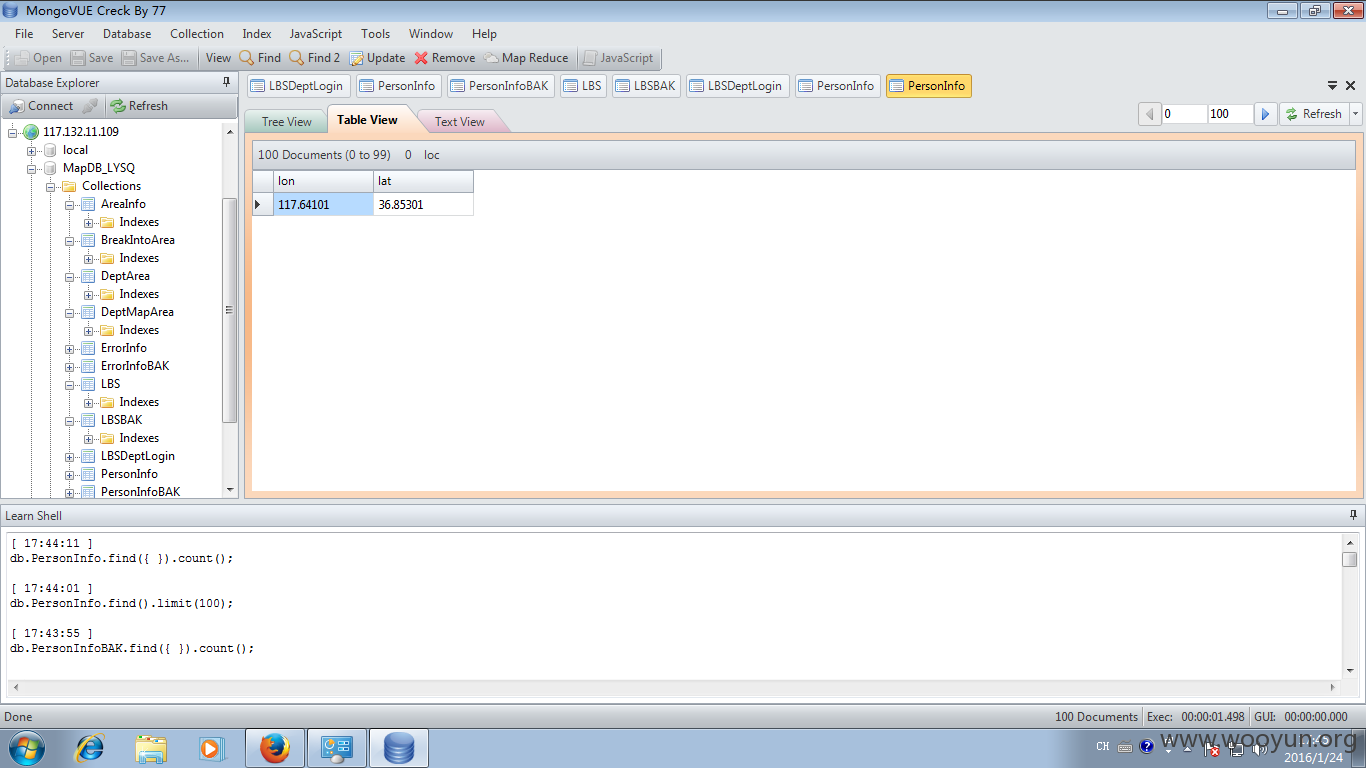Open the File menu
The width and height of the screenshot is (1366, 768).
(24, 34)
